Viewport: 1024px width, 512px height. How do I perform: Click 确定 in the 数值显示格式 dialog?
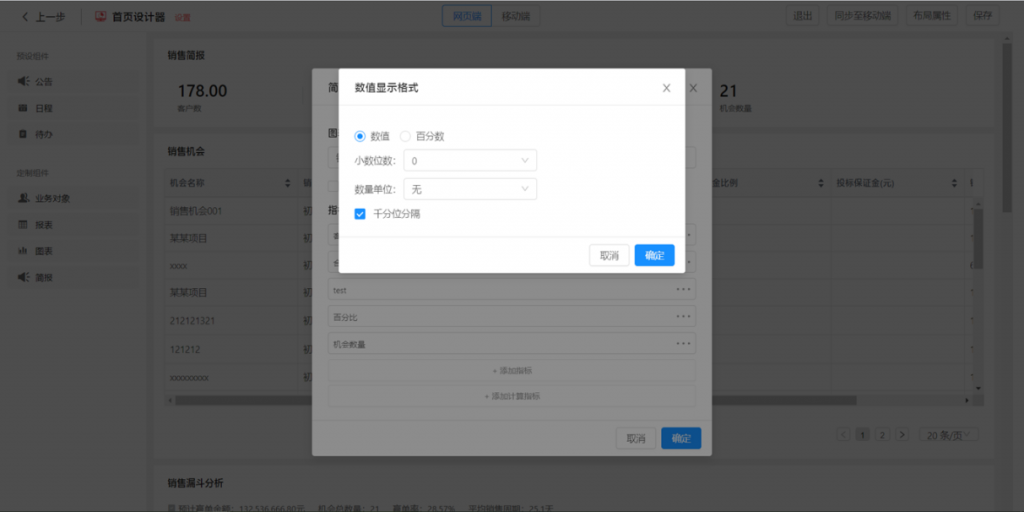[654, 256]
